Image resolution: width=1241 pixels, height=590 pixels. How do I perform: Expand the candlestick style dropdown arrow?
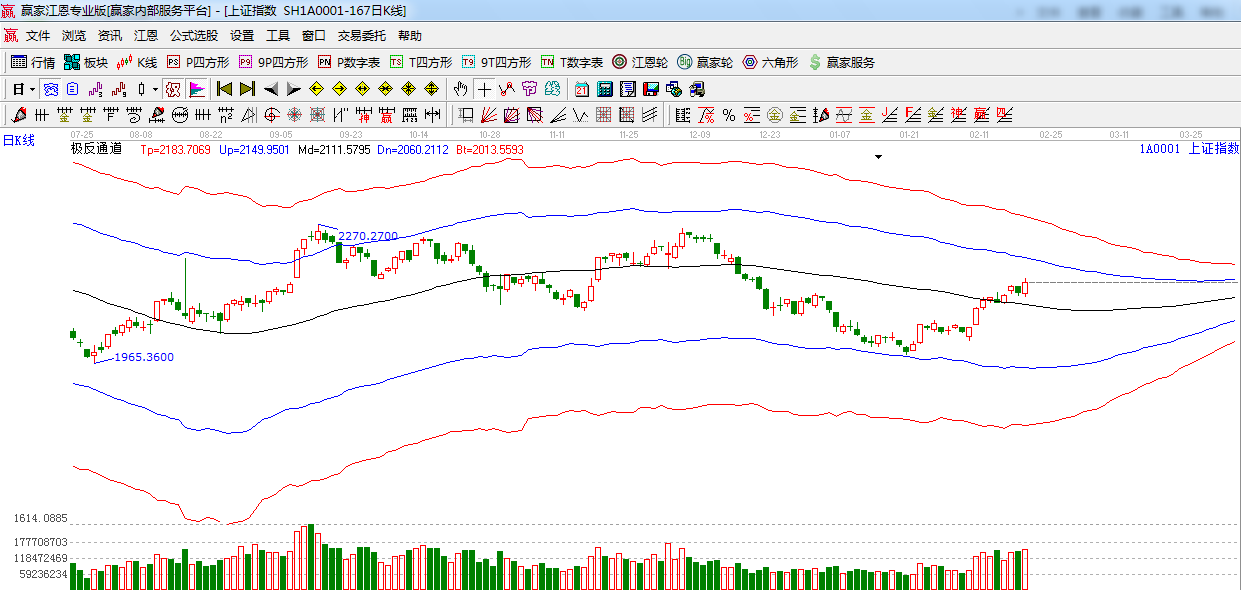[x=155, y=89]
